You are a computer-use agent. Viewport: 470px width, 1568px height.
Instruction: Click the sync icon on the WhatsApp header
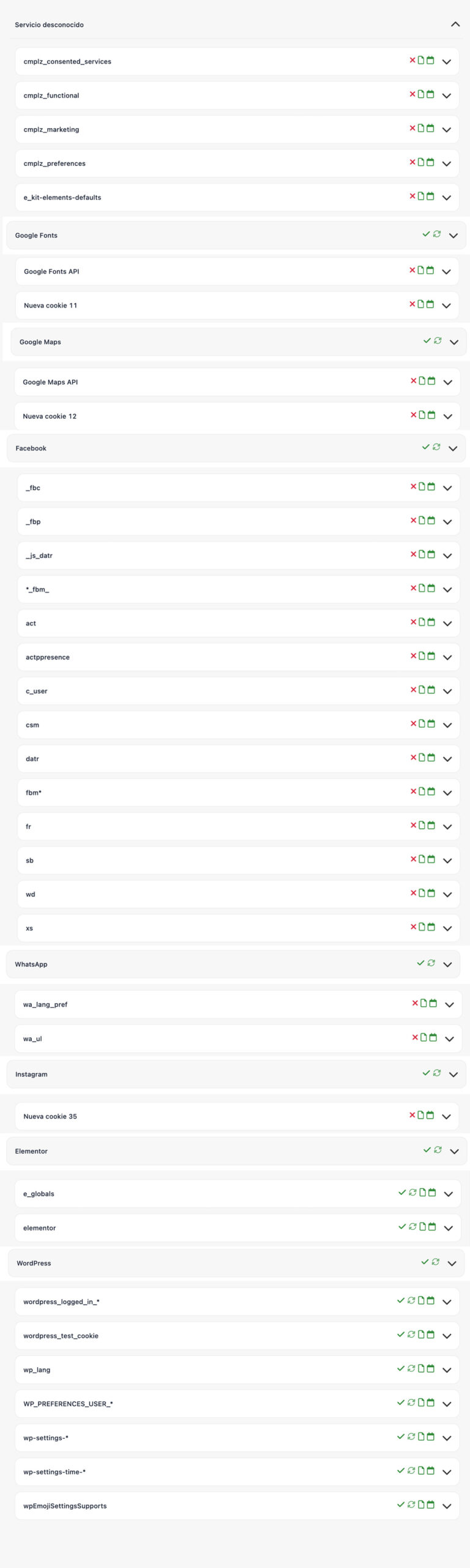click(x=431, y=963)
